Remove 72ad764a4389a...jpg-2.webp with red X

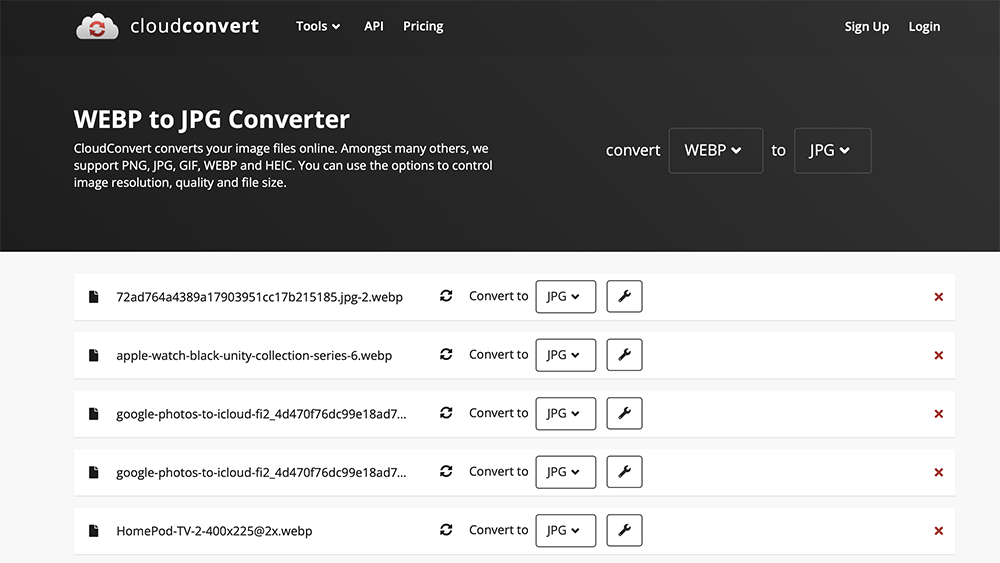click(939, 296)
